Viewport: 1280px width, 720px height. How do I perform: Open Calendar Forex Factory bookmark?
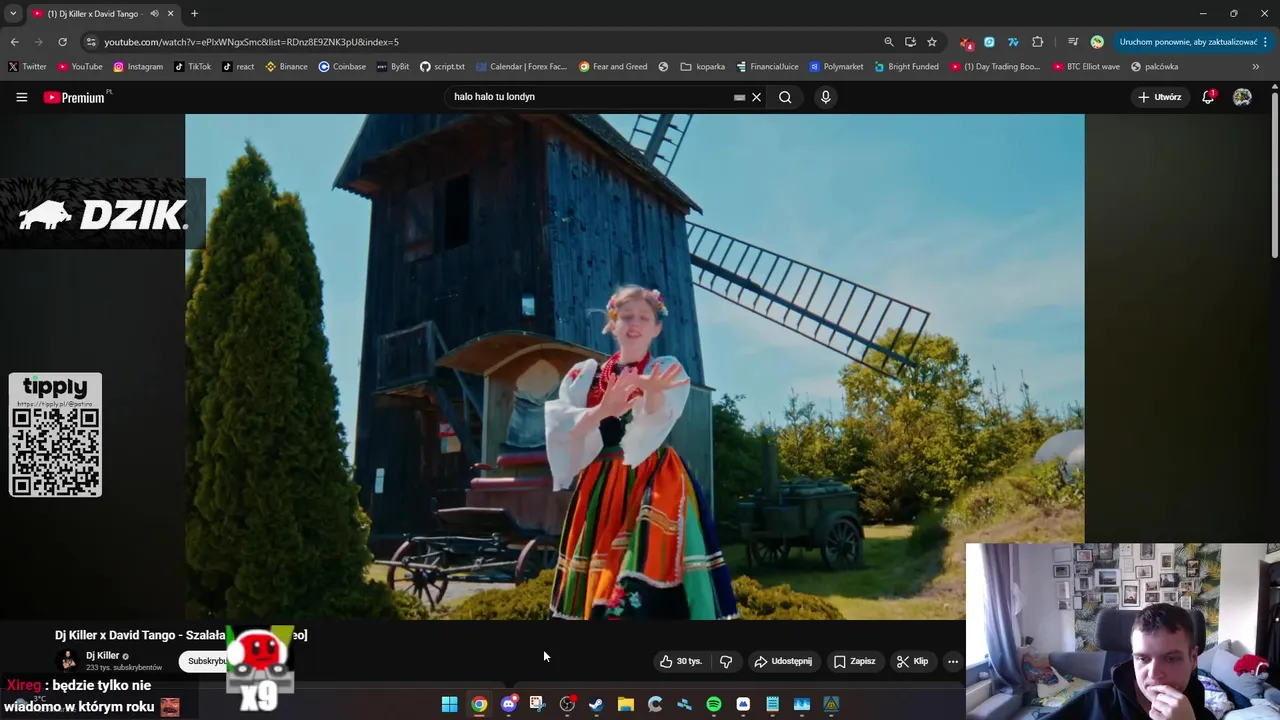(x=520, y=67)
